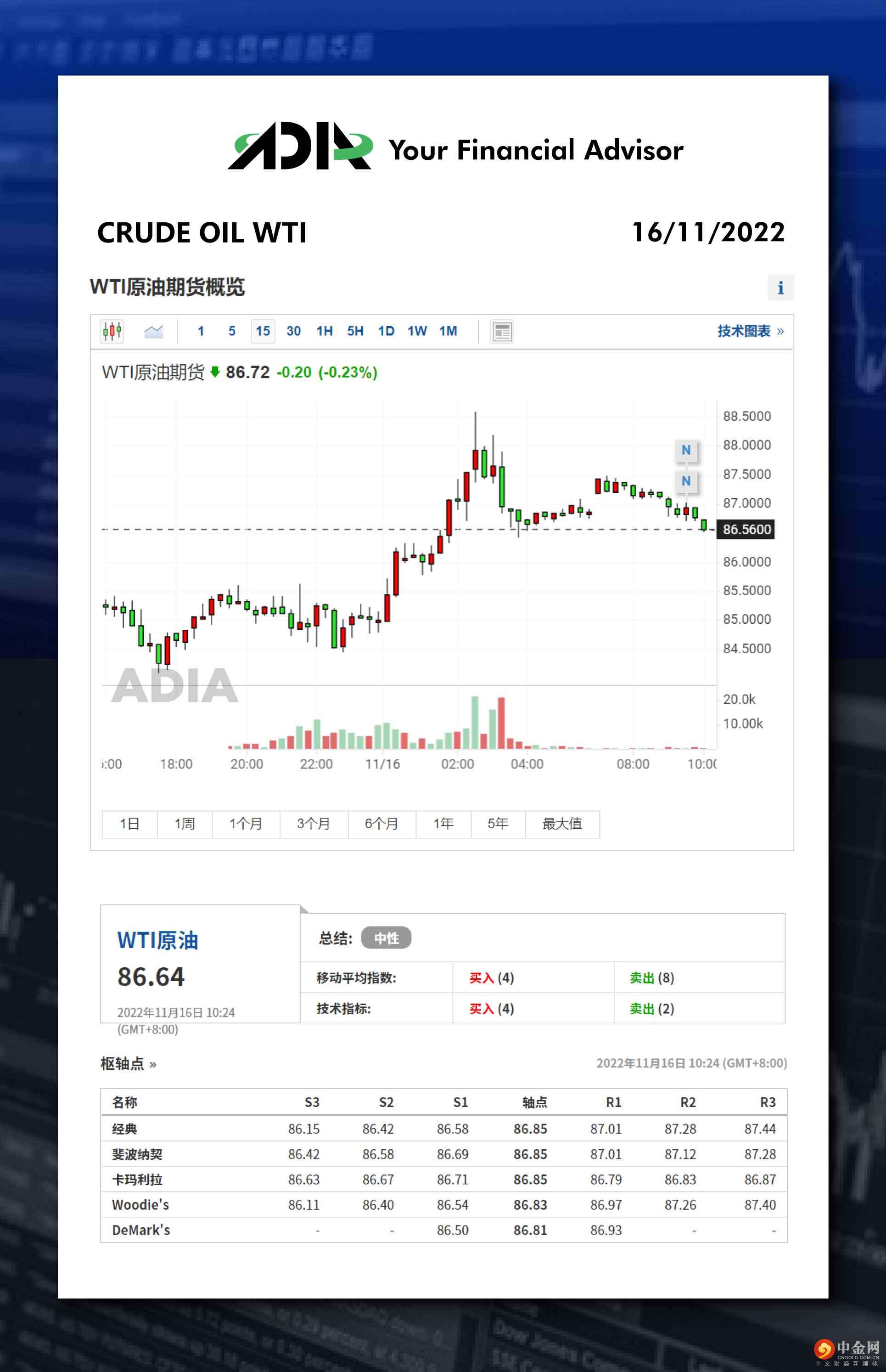The height and width of the screenshot is (1372, 886).
Task: Select the candlestick chart type icon
Action: click(x=112, y=331)
